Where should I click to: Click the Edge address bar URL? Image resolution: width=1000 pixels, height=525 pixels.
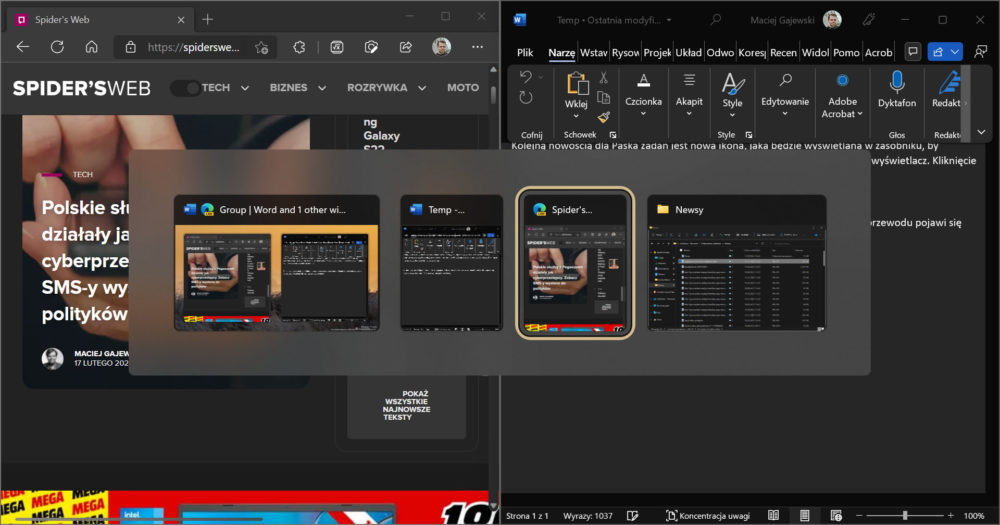tap(193, 47)
